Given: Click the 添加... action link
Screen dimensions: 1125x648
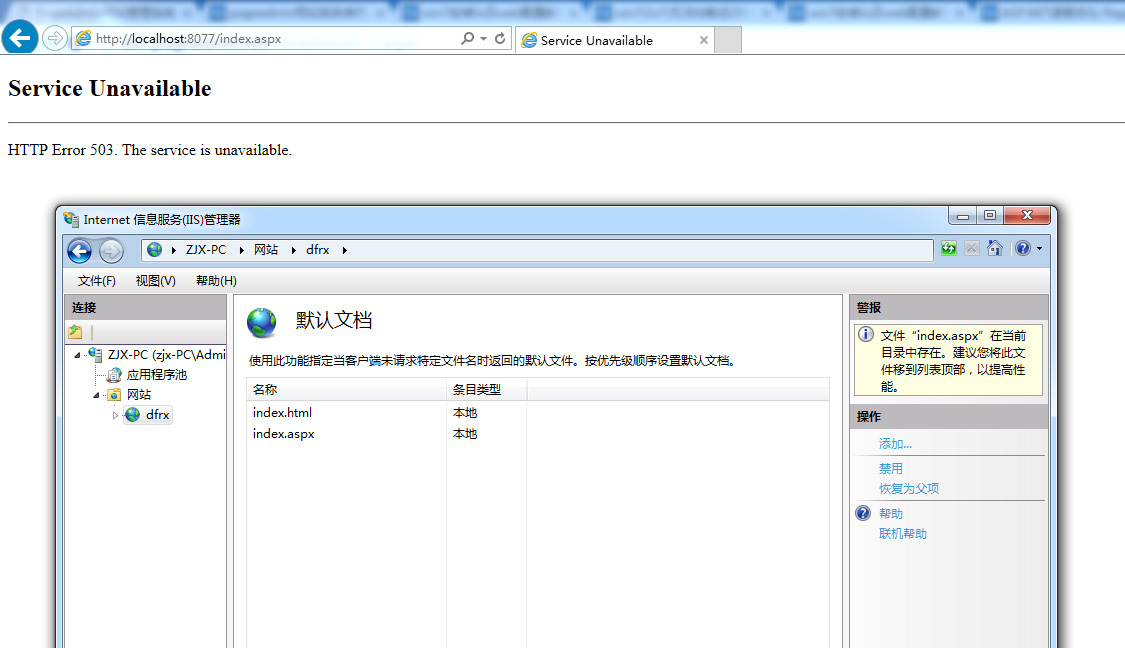Looking at the screenshot, I should click(895, 444).
